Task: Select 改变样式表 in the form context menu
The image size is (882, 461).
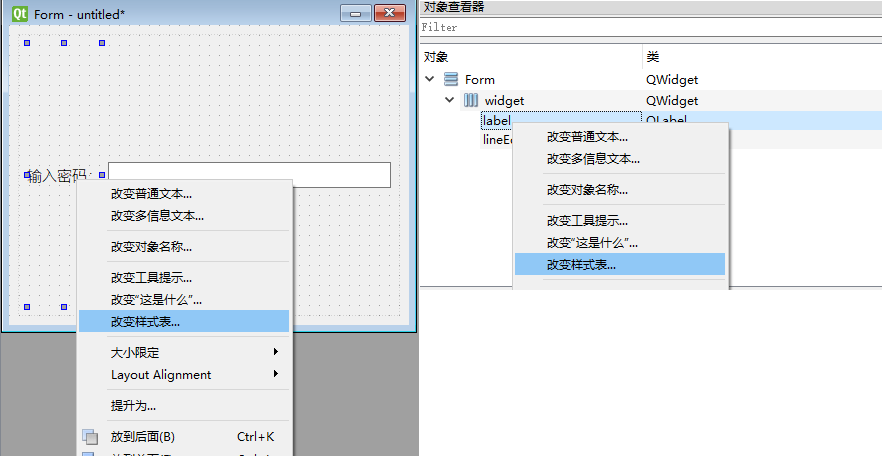Action: point(184,322)
